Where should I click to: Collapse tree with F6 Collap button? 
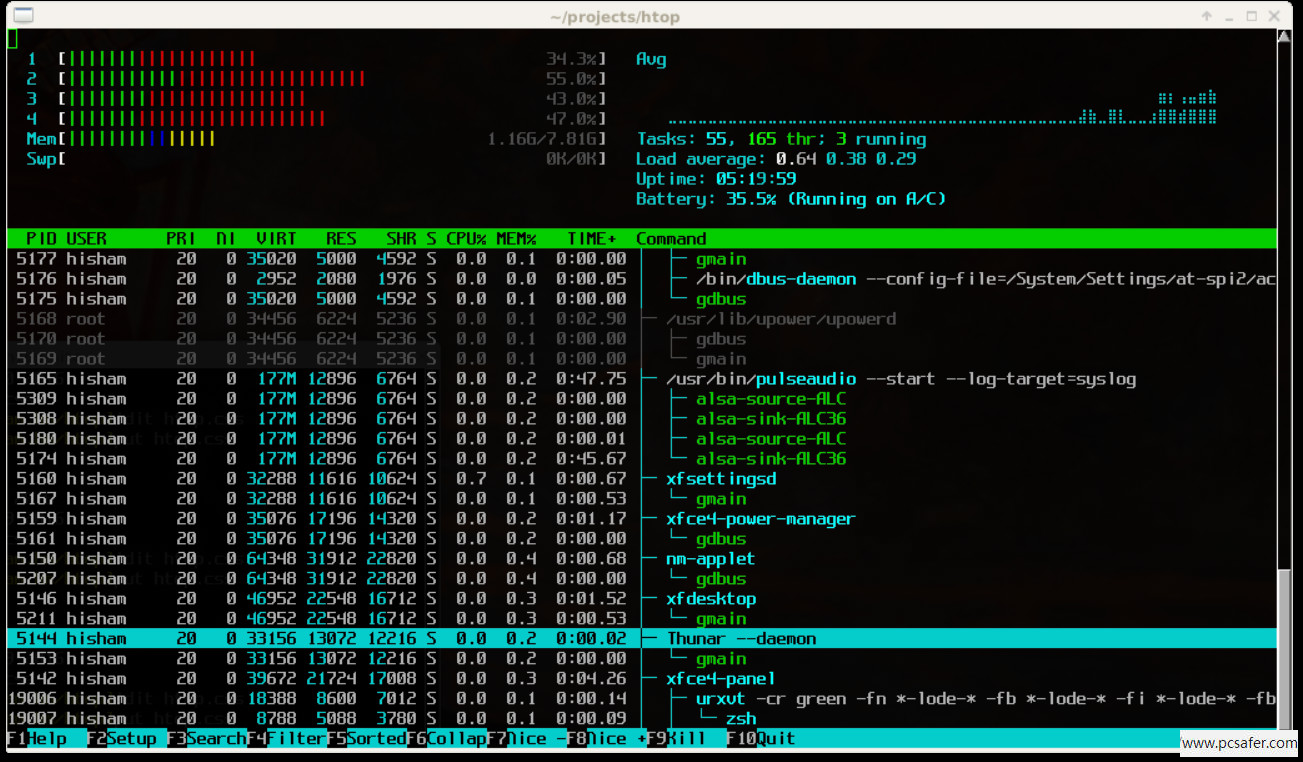pyautogui.click(x=446, y=739)
